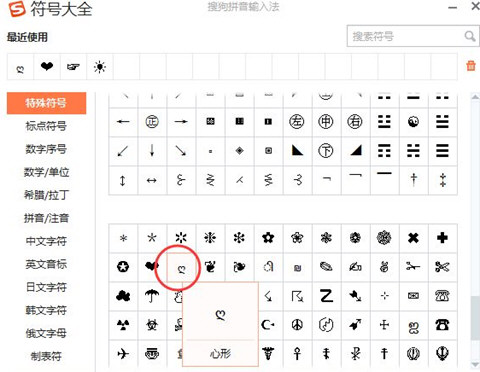This screenshot has width=480, height=372.
Task: Switch to 标点符号 category
Action: click(46, 126)
